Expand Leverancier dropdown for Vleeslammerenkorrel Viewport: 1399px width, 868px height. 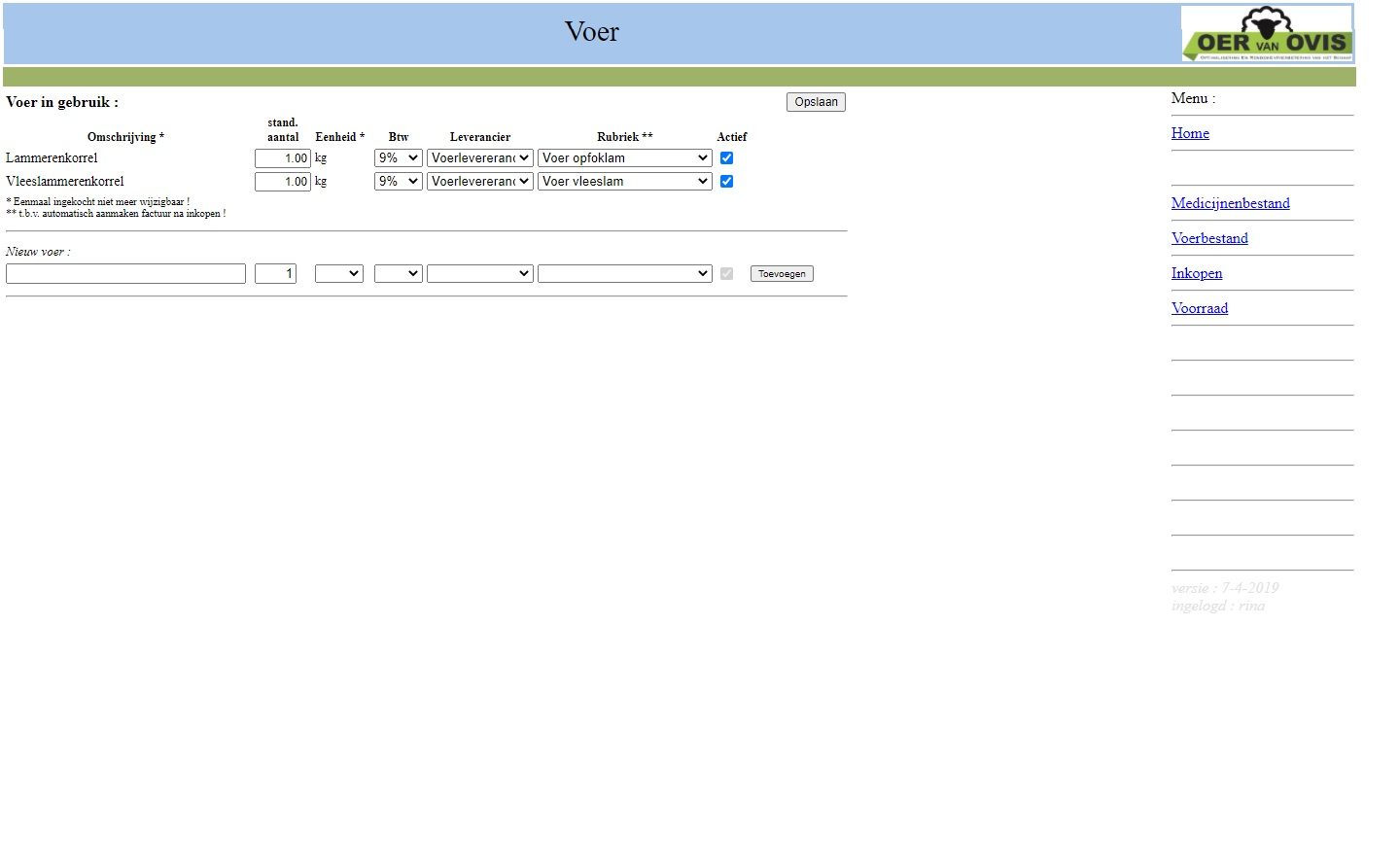click(x=479, y=181)
